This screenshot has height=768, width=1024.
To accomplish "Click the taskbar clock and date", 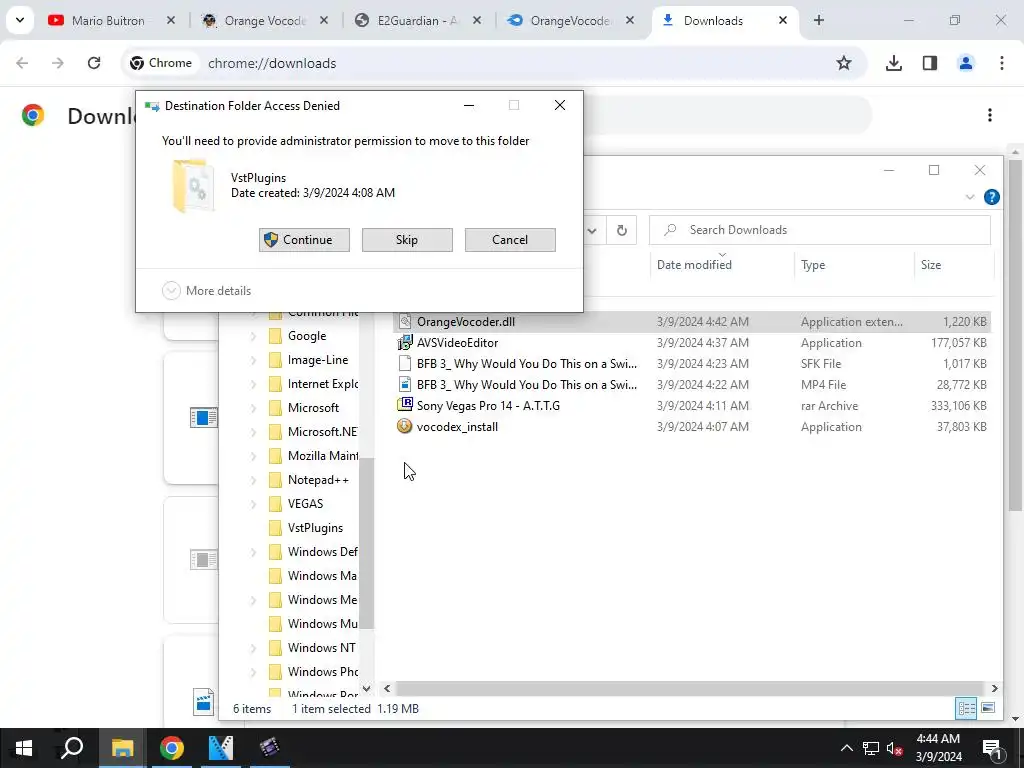I will pos(938,748).
